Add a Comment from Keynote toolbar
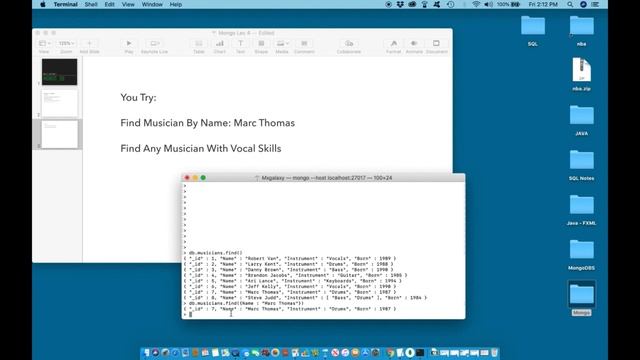The image size is (640, 360). pos(304,44)
